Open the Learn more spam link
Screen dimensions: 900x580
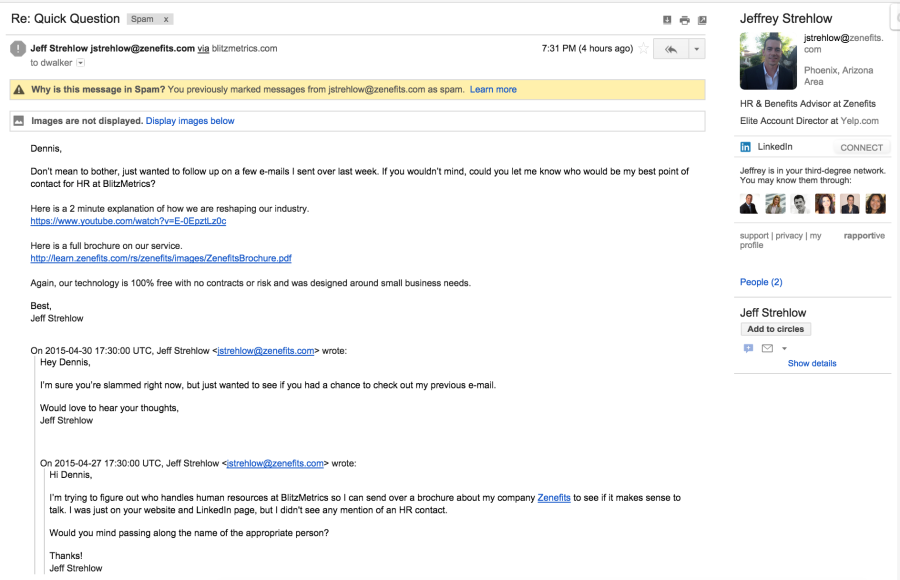pyautogui.click(x=493, y=89)
